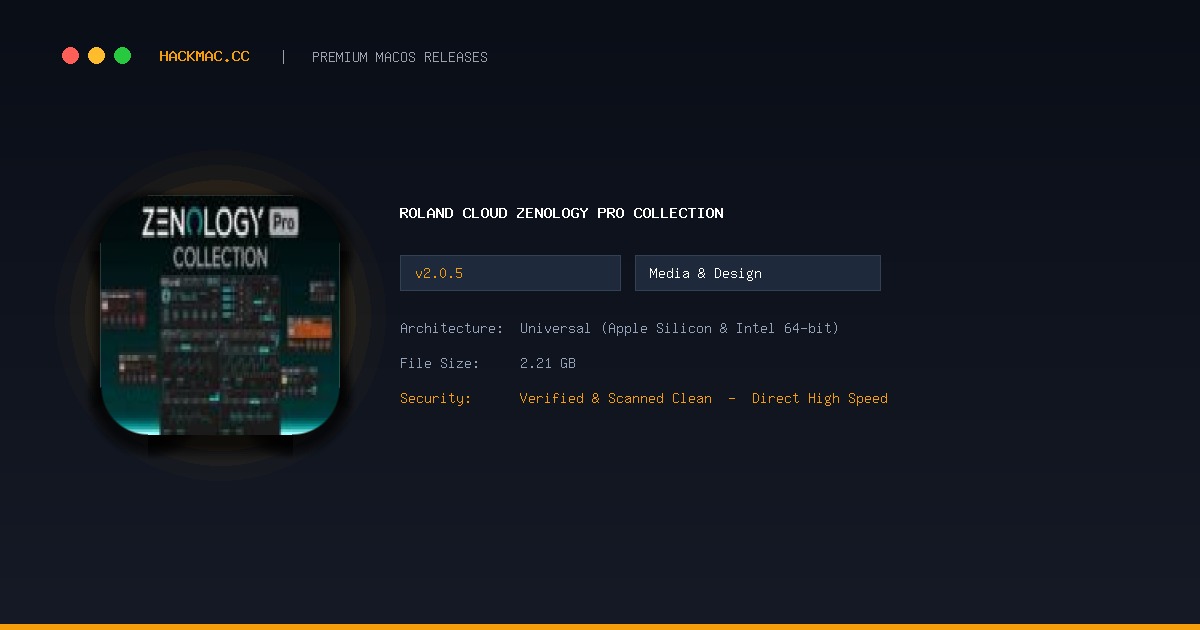Click the 'Media & Design' category badge
Image resolution: width=1200 pixels, height=630 pixels.
point(758,273)
